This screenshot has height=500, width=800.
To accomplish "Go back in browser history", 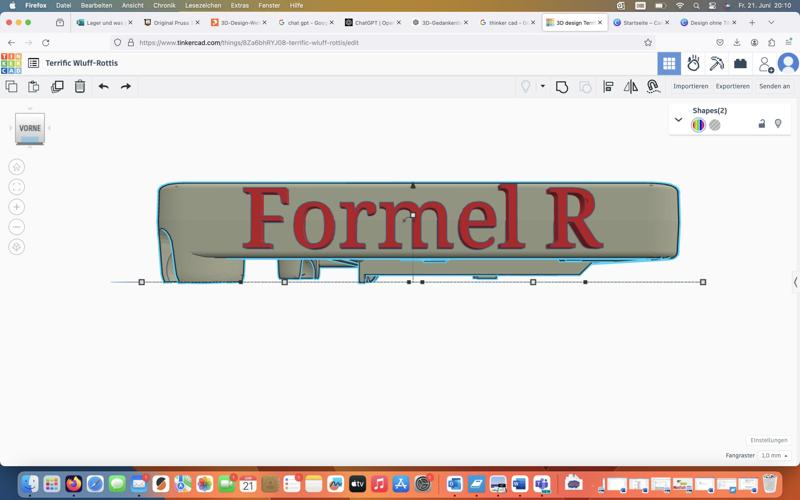I will 11,43.
